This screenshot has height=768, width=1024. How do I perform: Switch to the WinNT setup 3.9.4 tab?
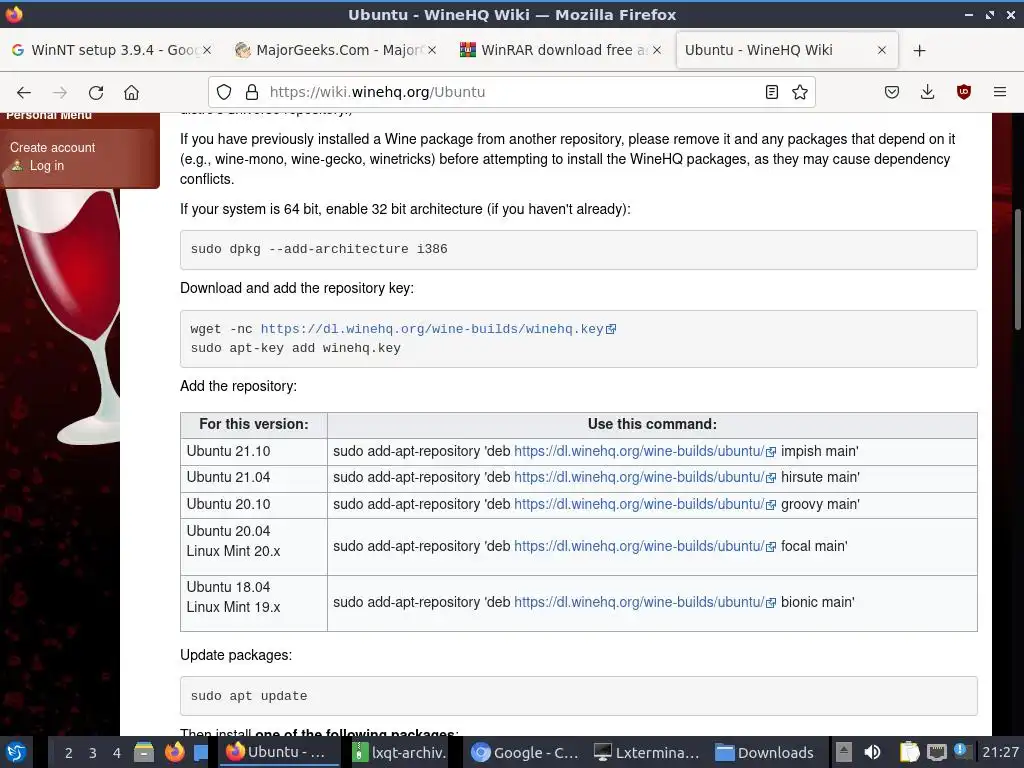[111, 50]
